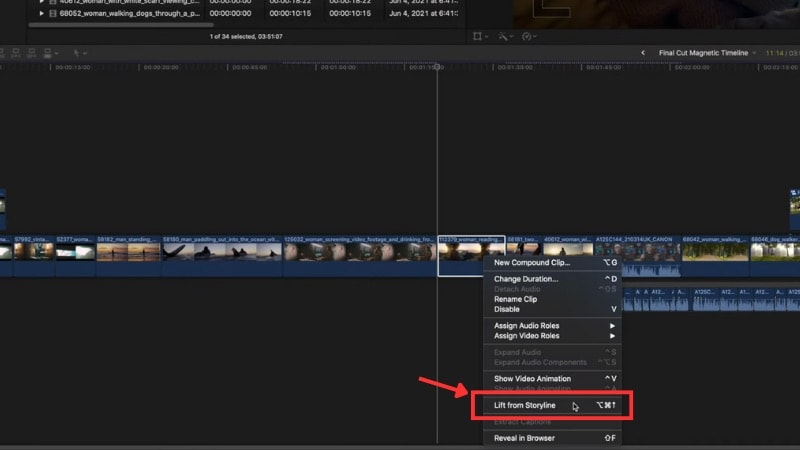Select the 125032_woman_screening_video clip
800x450 pixels.
click(360, 255)
